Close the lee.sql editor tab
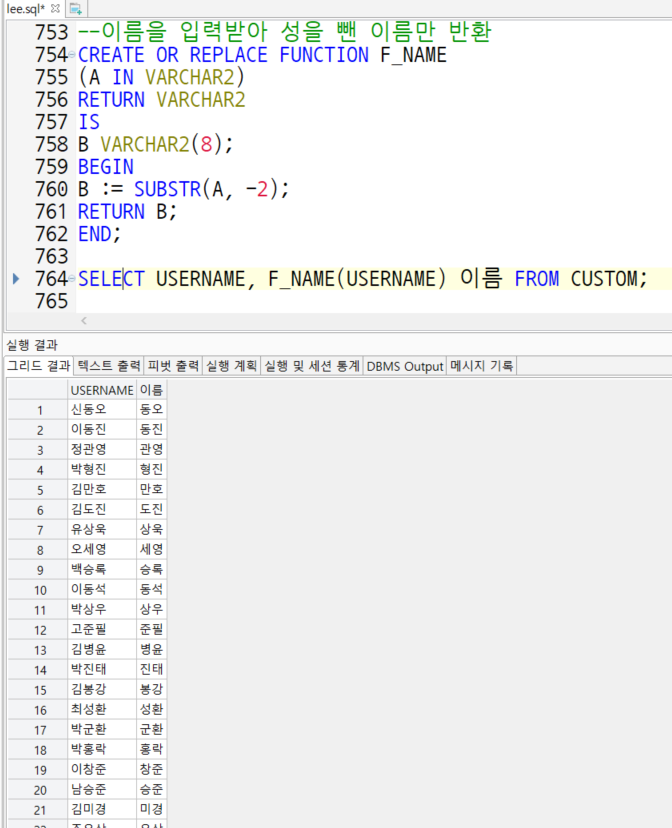Screen dimensions: 672x828 pyautogui.click(x=55, y=8)
